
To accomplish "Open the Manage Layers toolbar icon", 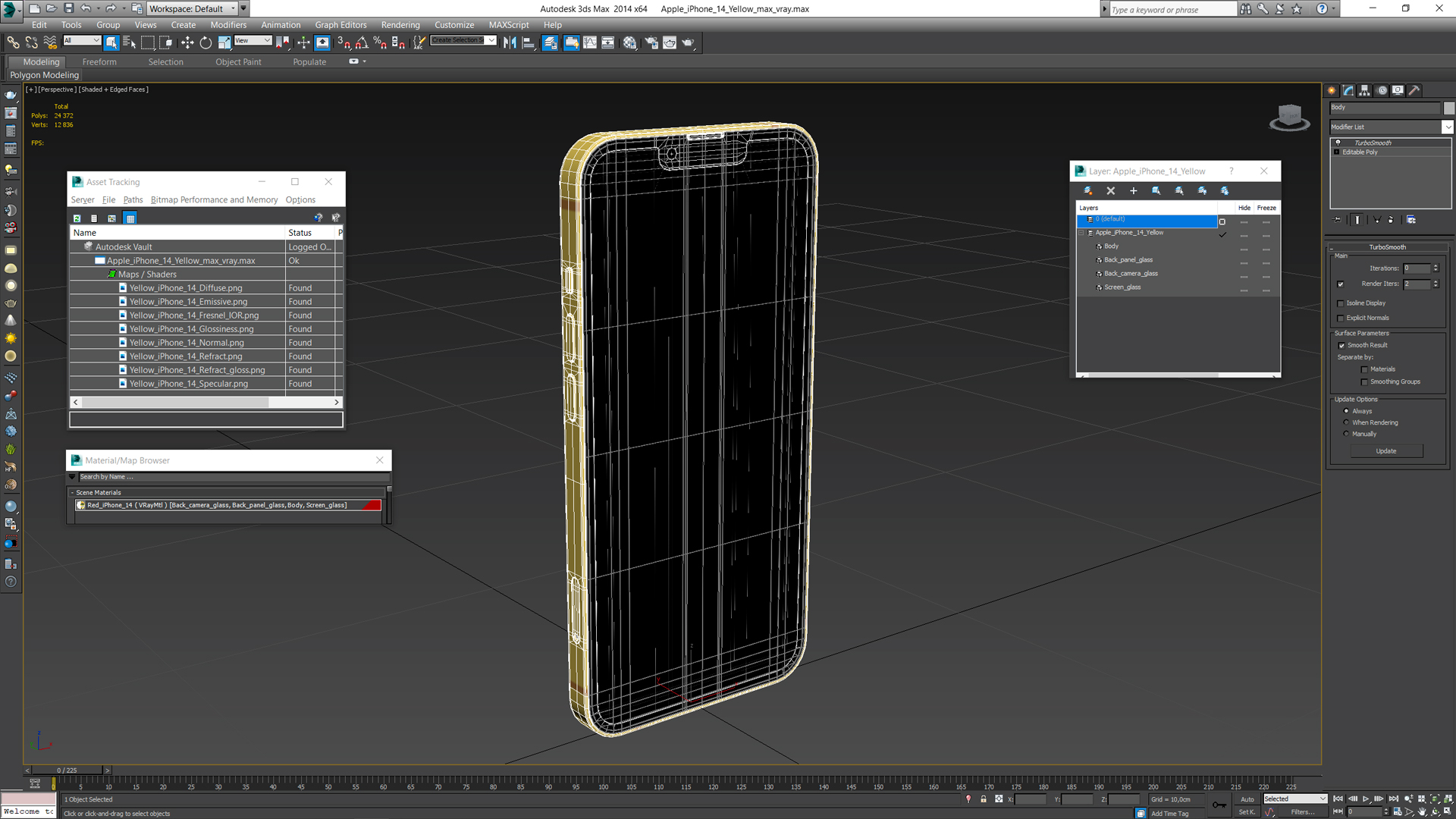I will coord(551,42).
